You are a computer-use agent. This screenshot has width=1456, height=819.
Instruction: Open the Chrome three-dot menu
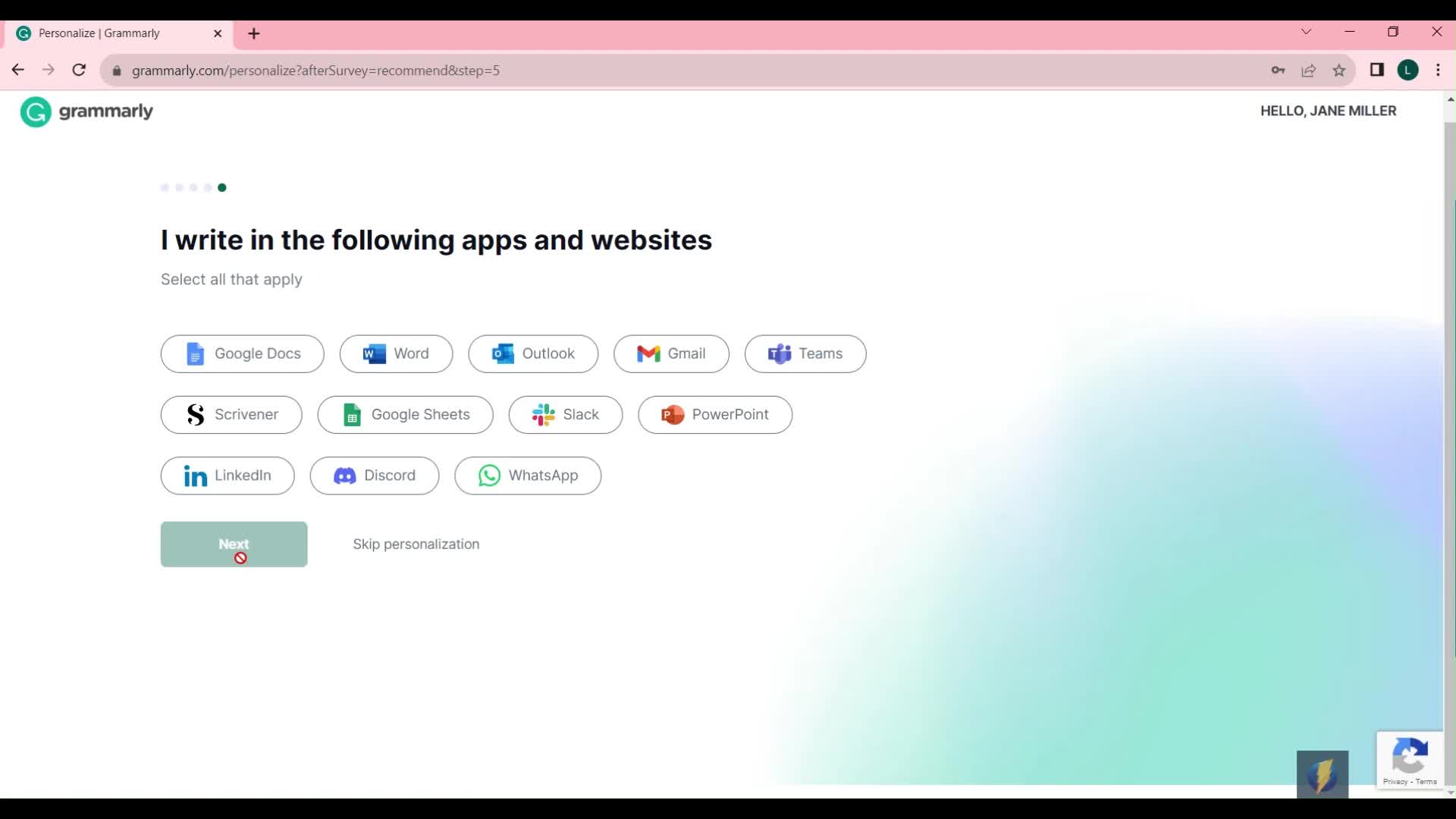tap(1439, 71)
